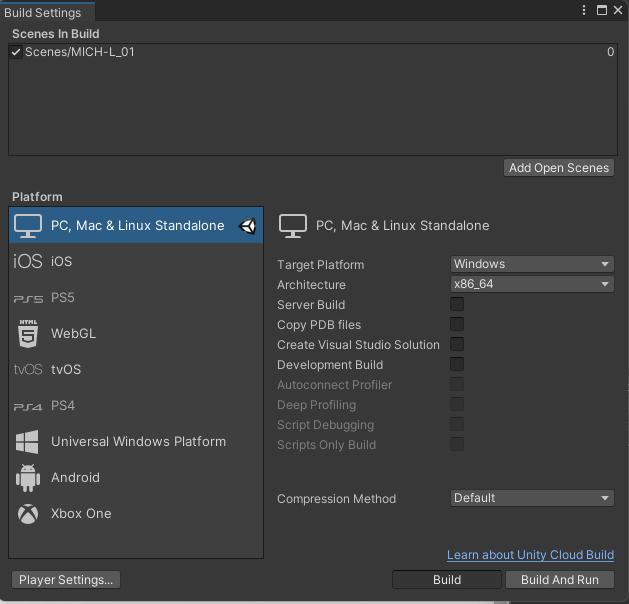Click the WebGL HTML5 shield icon
629x604 pixels.
point(28,333)
